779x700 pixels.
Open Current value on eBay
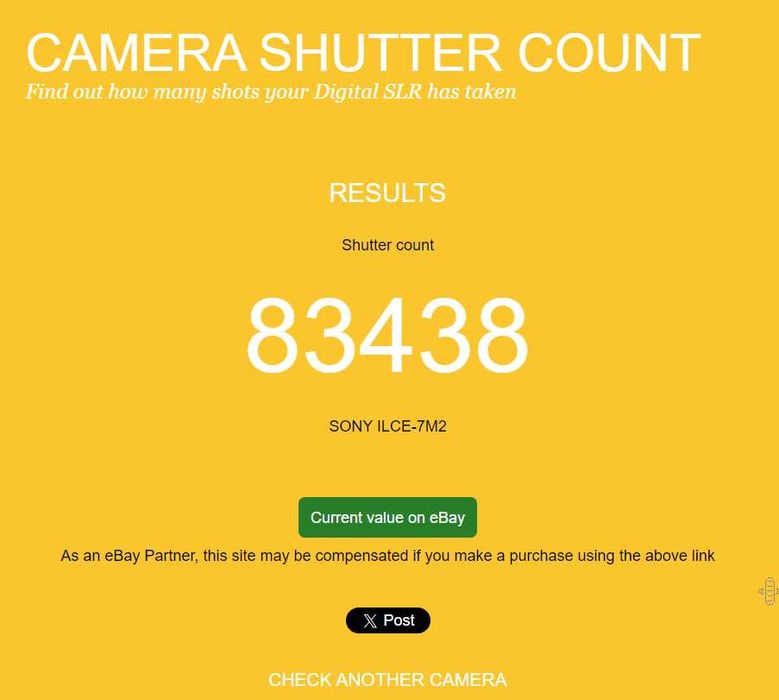tap(388, 517)
